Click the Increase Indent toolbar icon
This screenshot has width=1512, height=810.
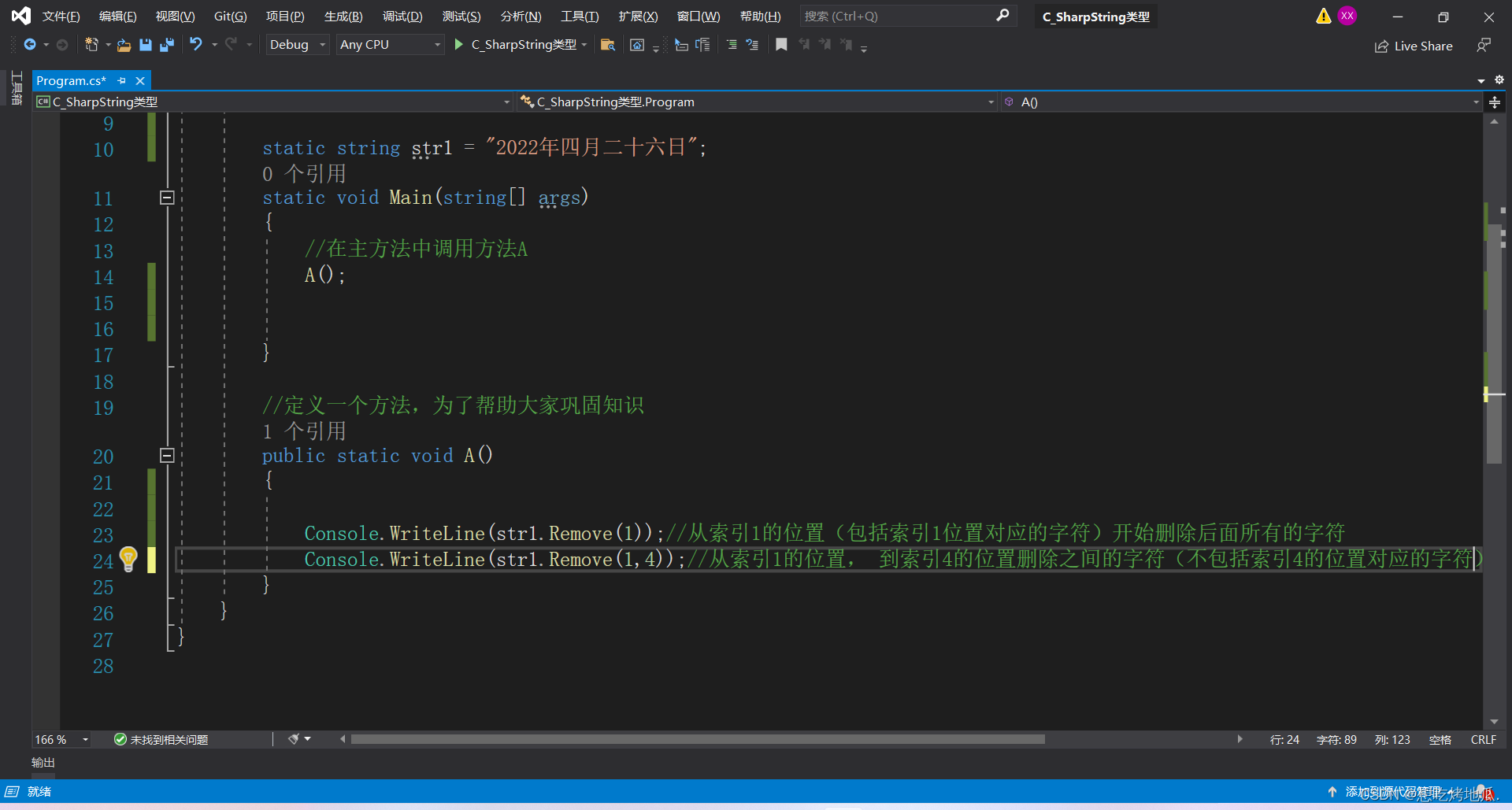pos(702,45)
